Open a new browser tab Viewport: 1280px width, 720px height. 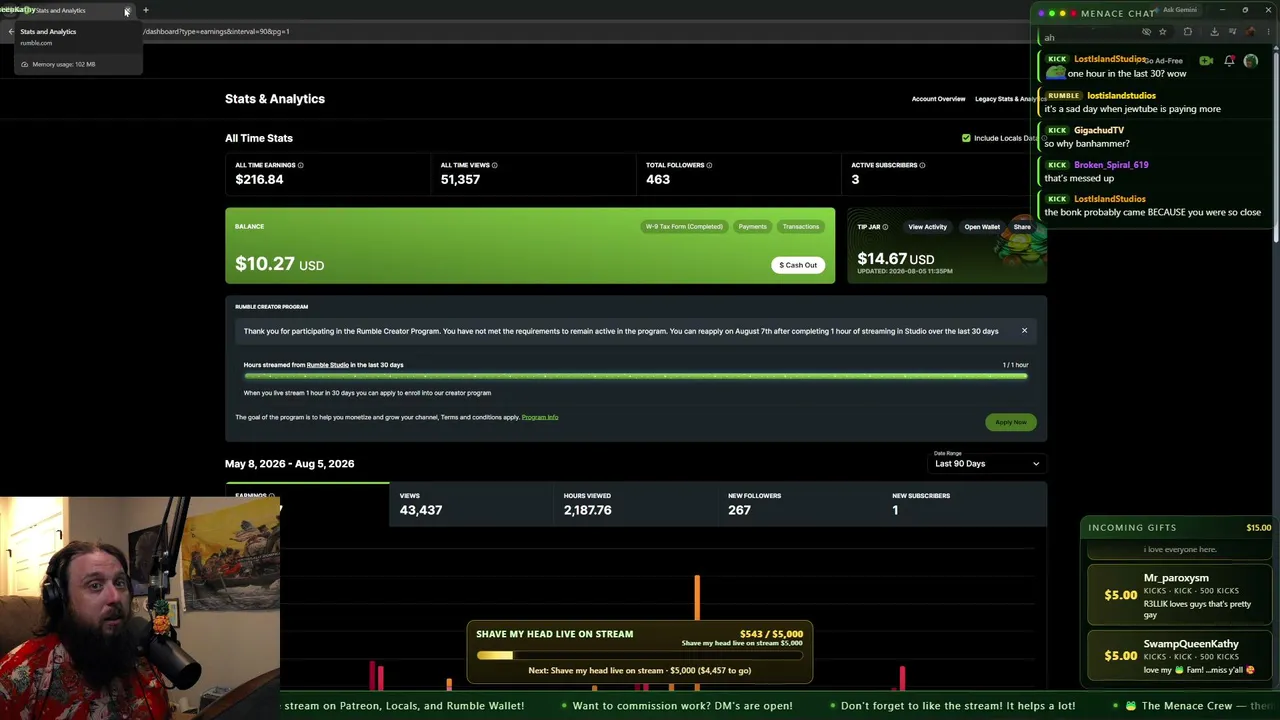click(x=146, y=11)
